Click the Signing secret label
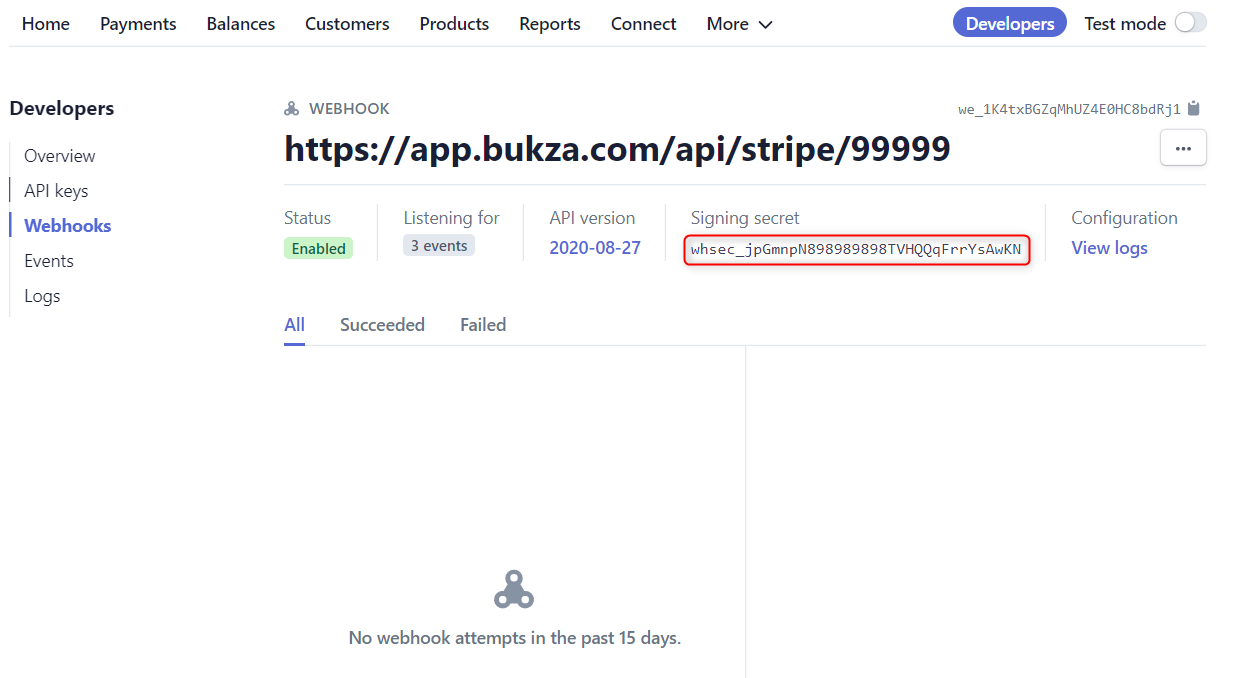This screenshot has height=678, width=1243. (x=745, y=218)
